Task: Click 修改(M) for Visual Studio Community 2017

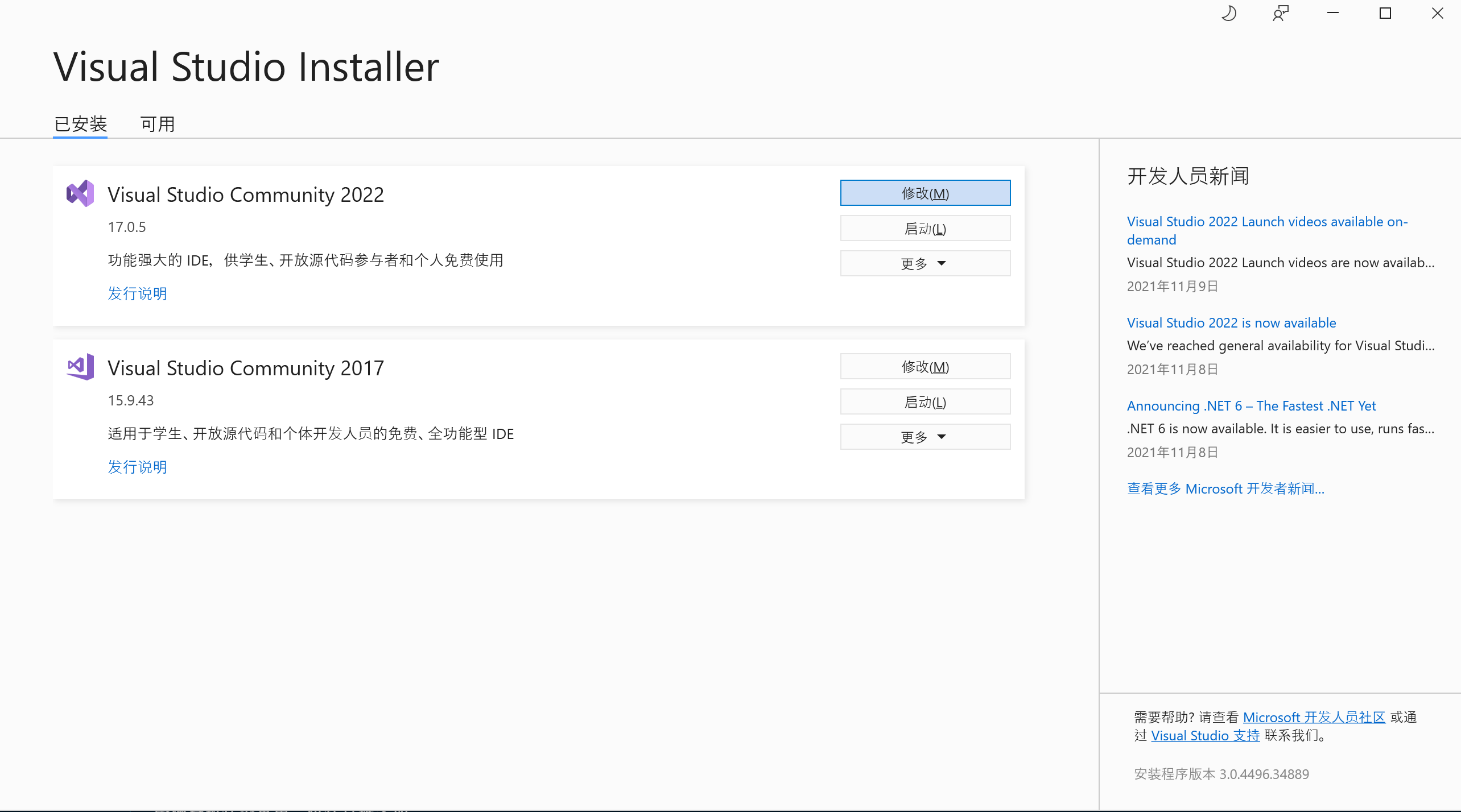Action: click(x=925, y=366)
